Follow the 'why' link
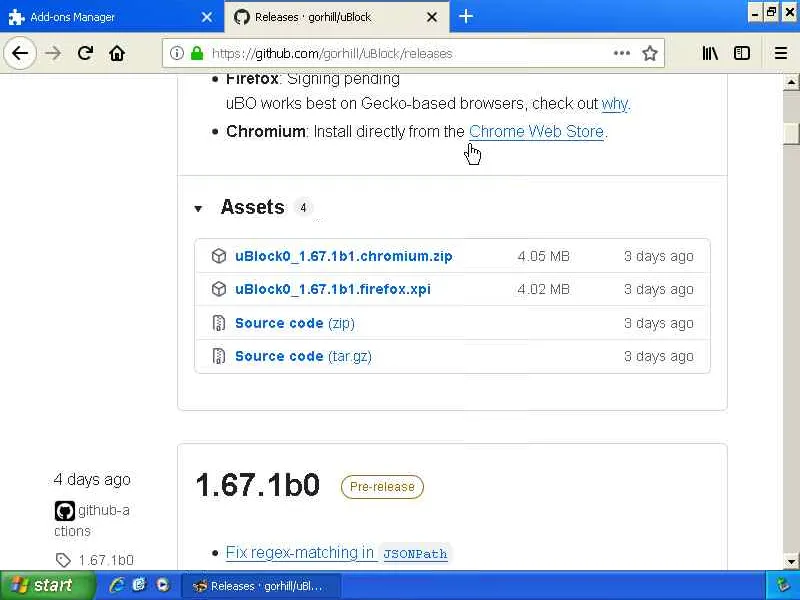The height and width of the screenshot is (600, 800). (615, 104)
